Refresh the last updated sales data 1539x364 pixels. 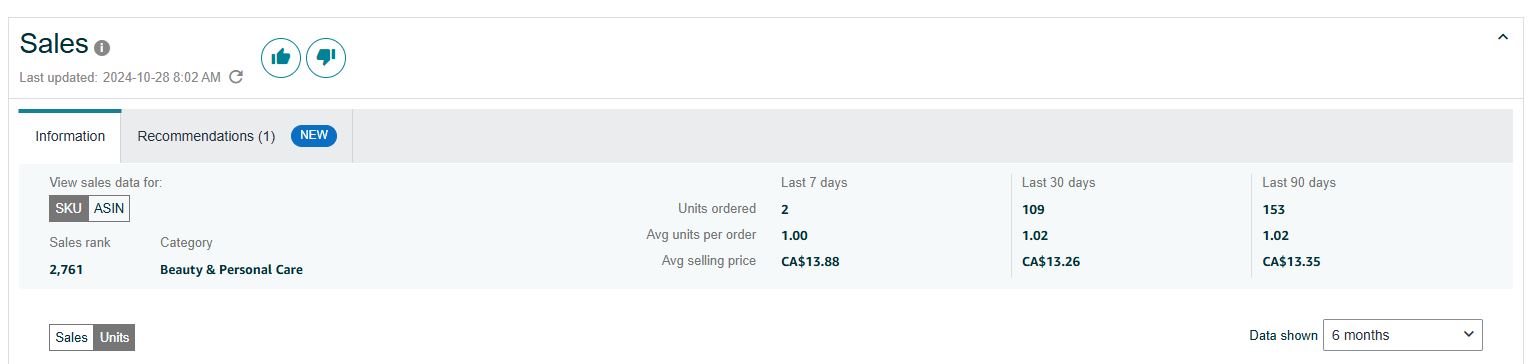(x=236, y=77)
